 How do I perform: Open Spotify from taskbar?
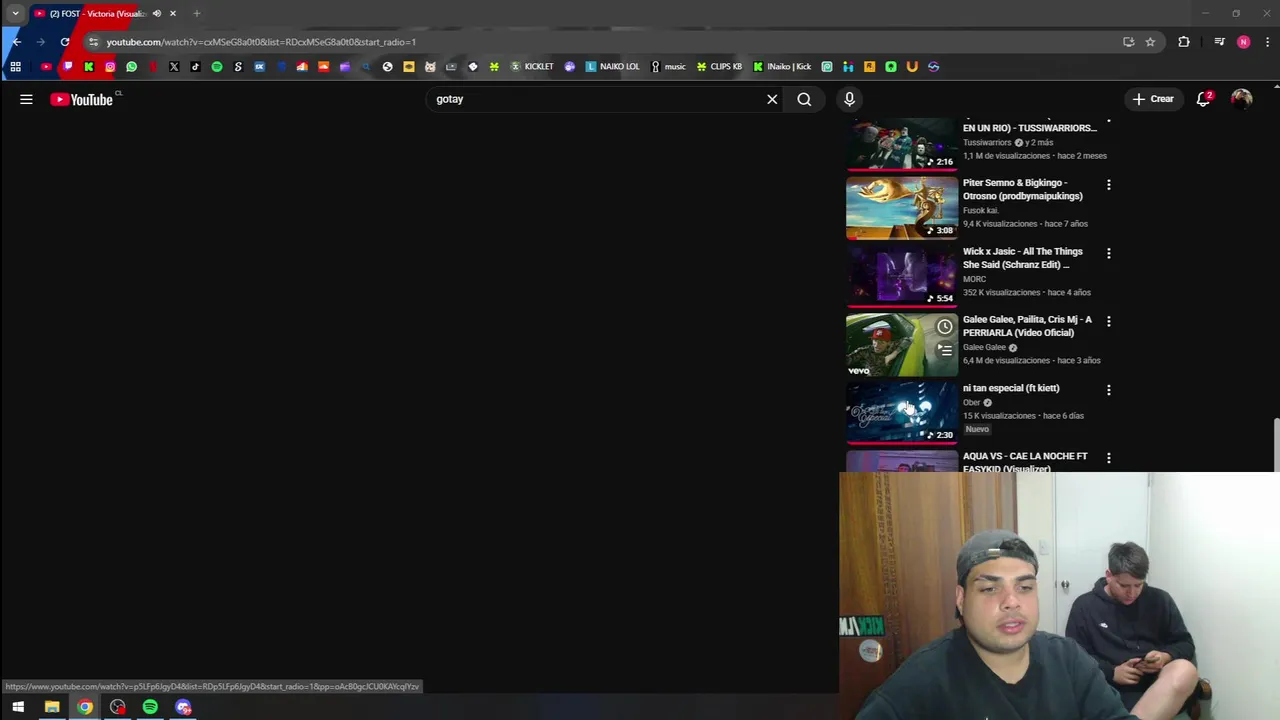tap(150, 707)
